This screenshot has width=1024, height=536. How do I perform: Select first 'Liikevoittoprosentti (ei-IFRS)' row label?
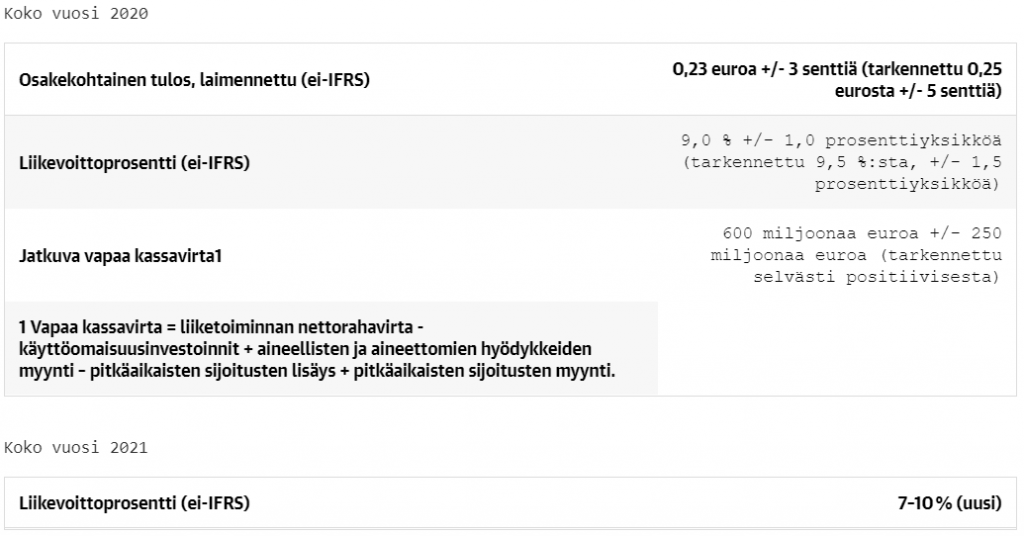click(x=134, y=163)
